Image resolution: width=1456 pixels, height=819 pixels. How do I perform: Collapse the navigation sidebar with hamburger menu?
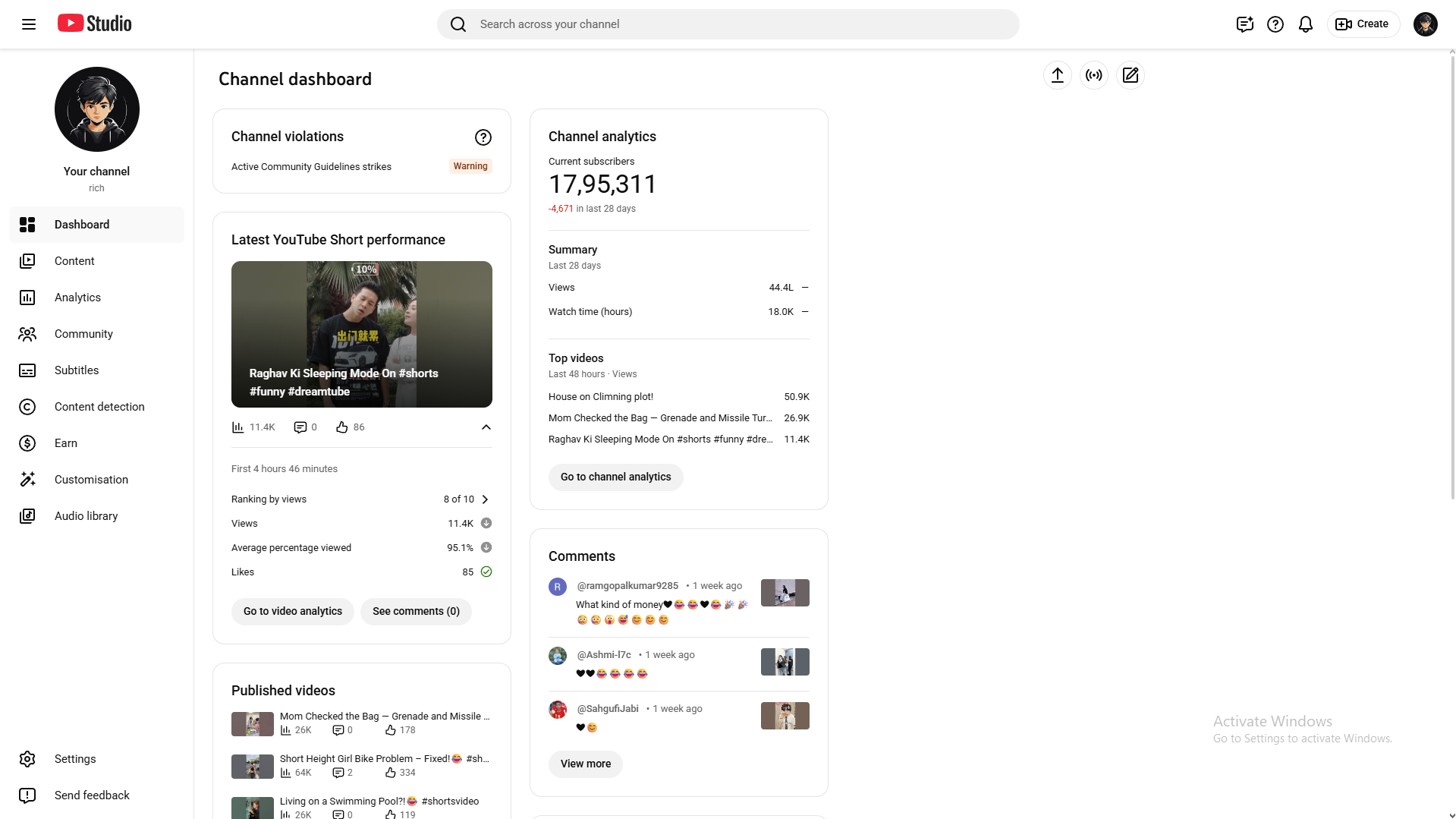(x=29, y=24)
